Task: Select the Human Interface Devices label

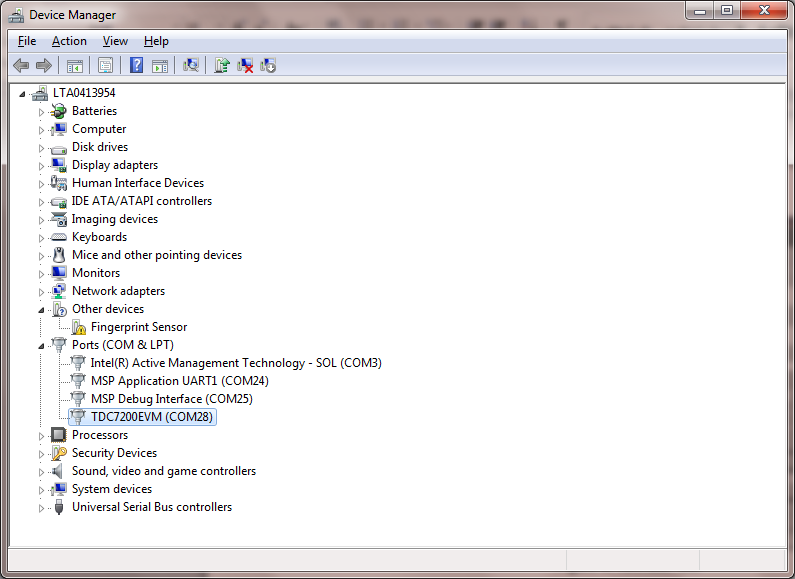Action: (x=138, y=183)
